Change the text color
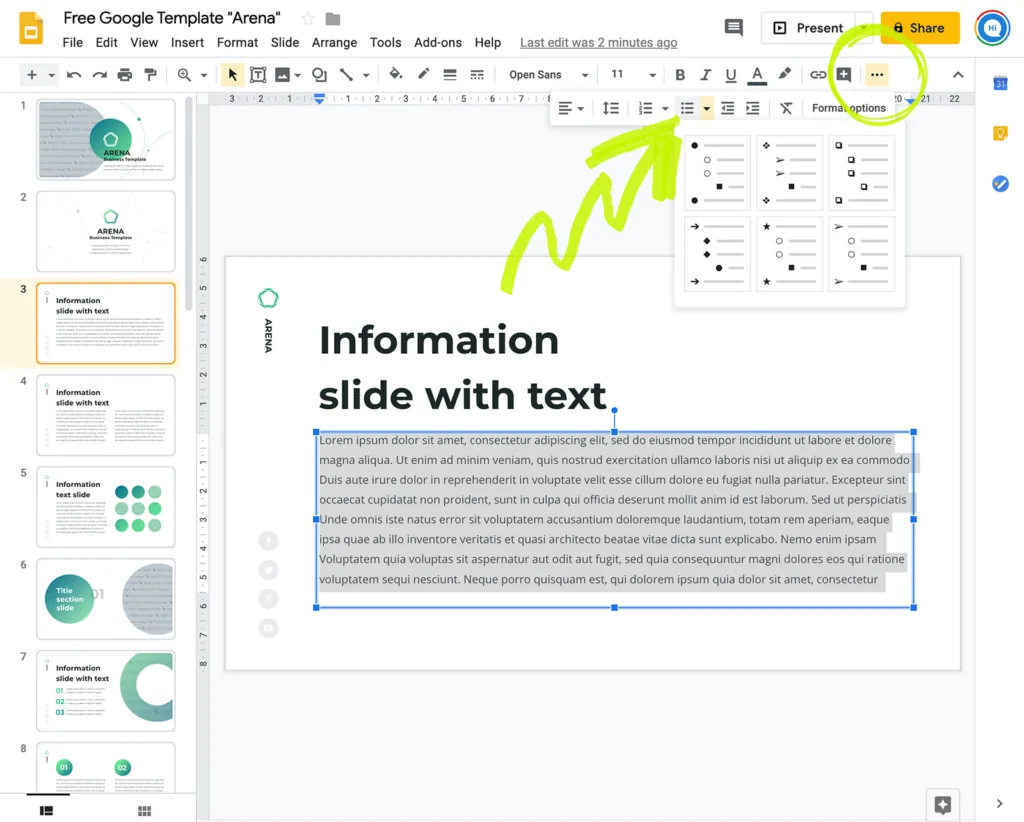 [757, 75]
